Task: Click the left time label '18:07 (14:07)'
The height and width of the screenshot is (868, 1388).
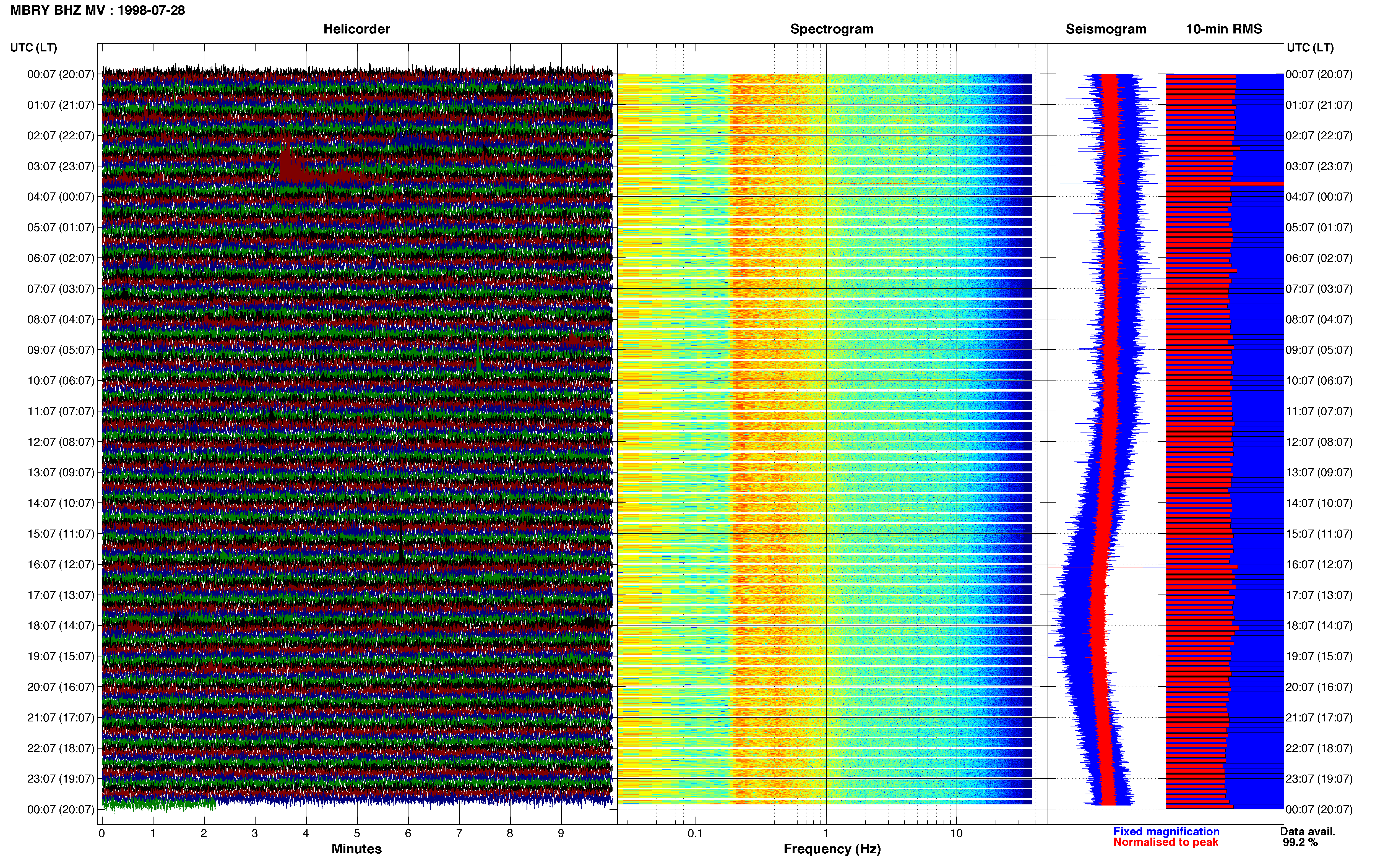Action: tap(61, 626)
